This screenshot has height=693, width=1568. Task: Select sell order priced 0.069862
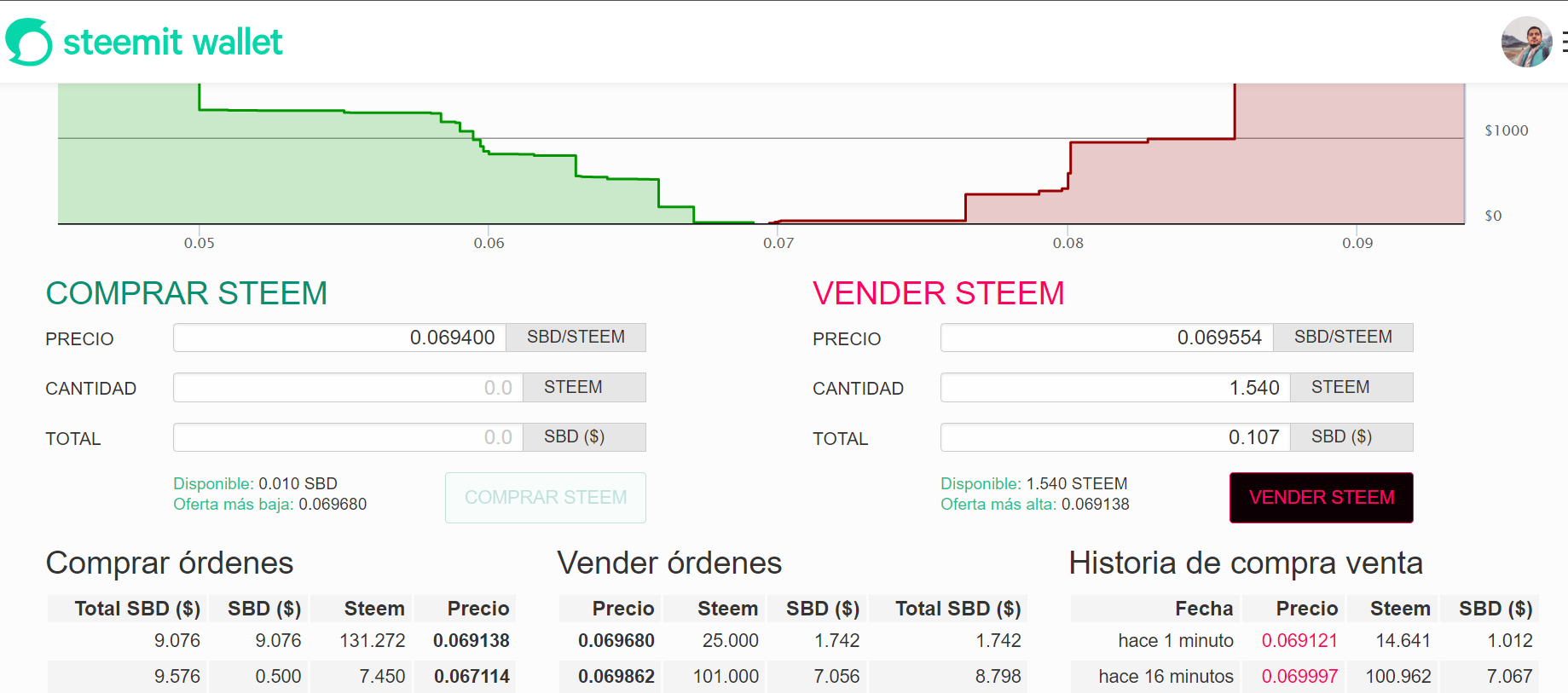coord(793,677)
